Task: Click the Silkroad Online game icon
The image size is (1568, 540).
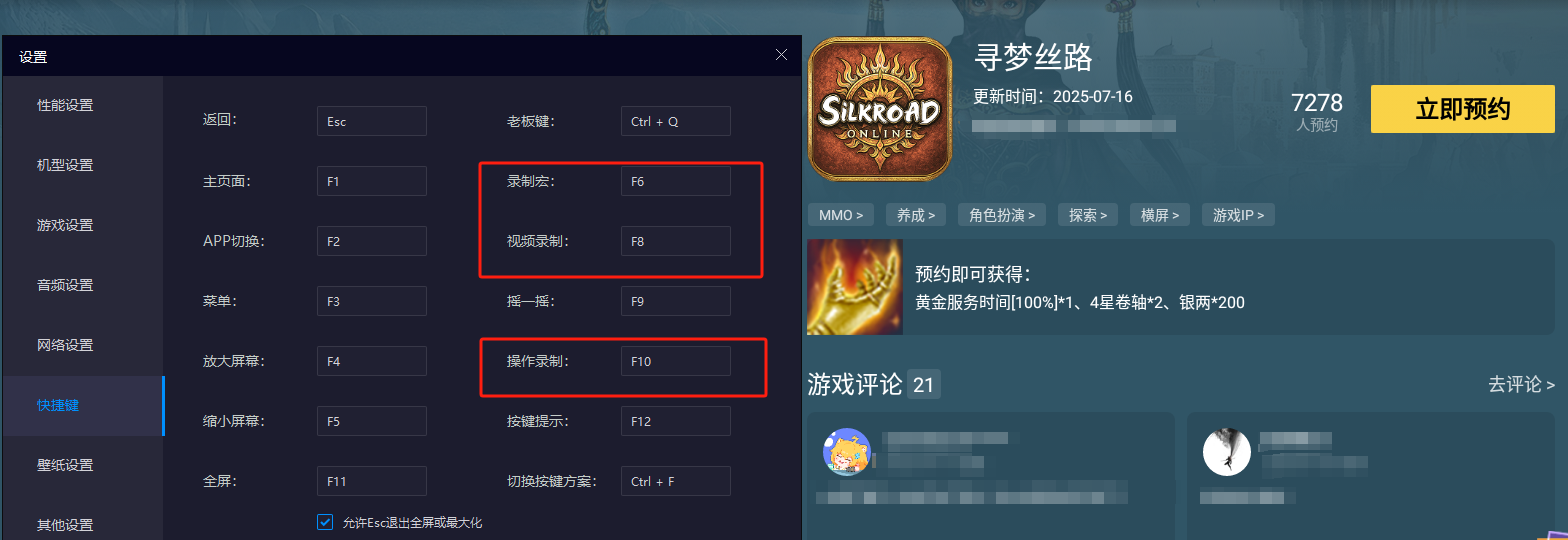Action: pos(879,109)
